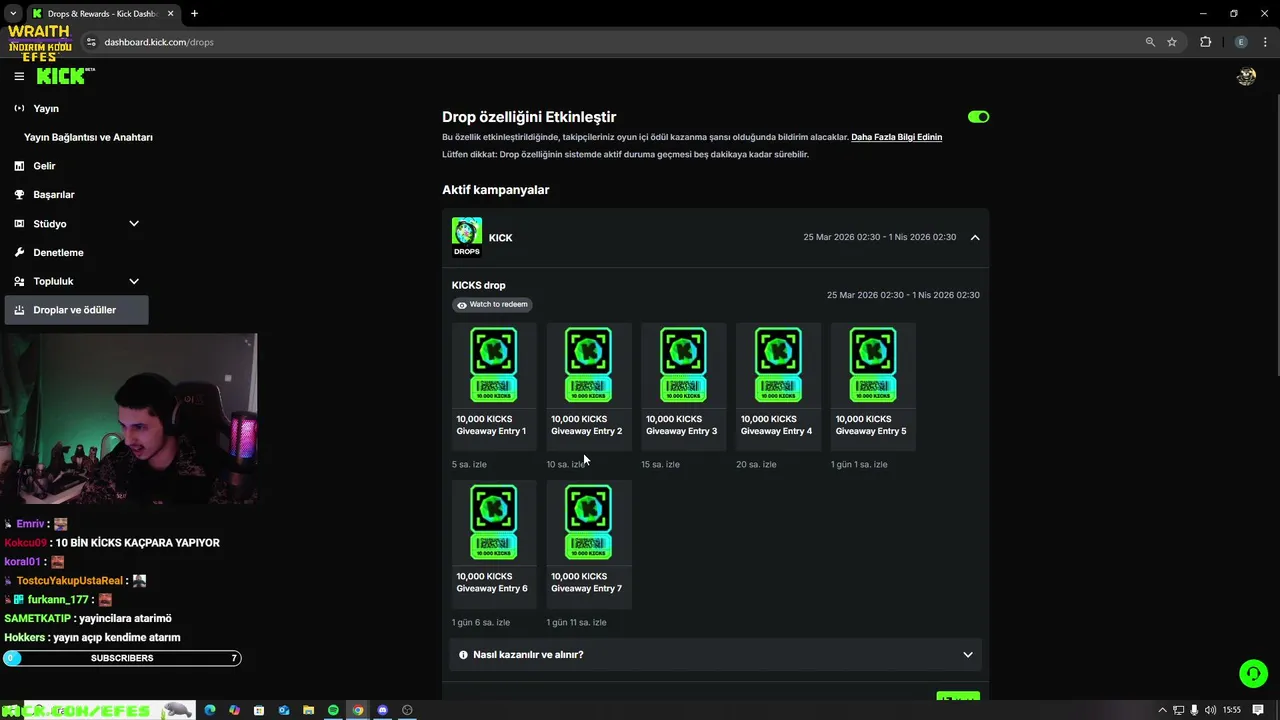The width and height of the screenshot is (1280, 720).
Task: Select the Giveaway Entry 4 reward card
Action: (x=778, y=386)
